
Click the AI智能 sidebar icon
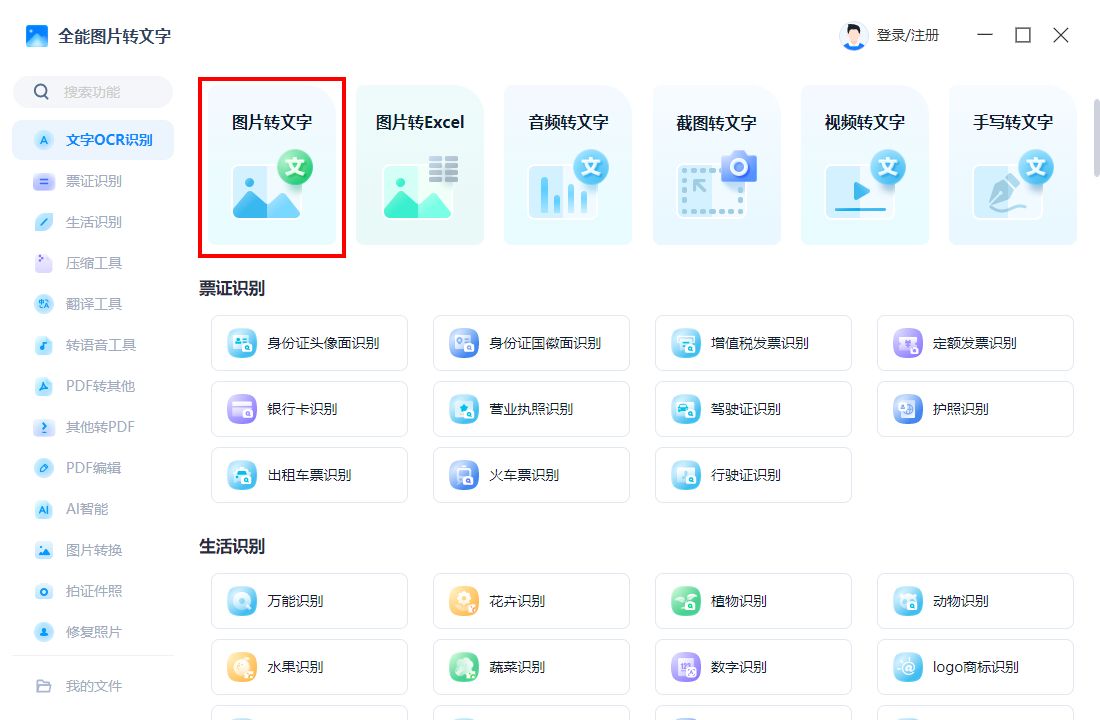click(43, 509)
